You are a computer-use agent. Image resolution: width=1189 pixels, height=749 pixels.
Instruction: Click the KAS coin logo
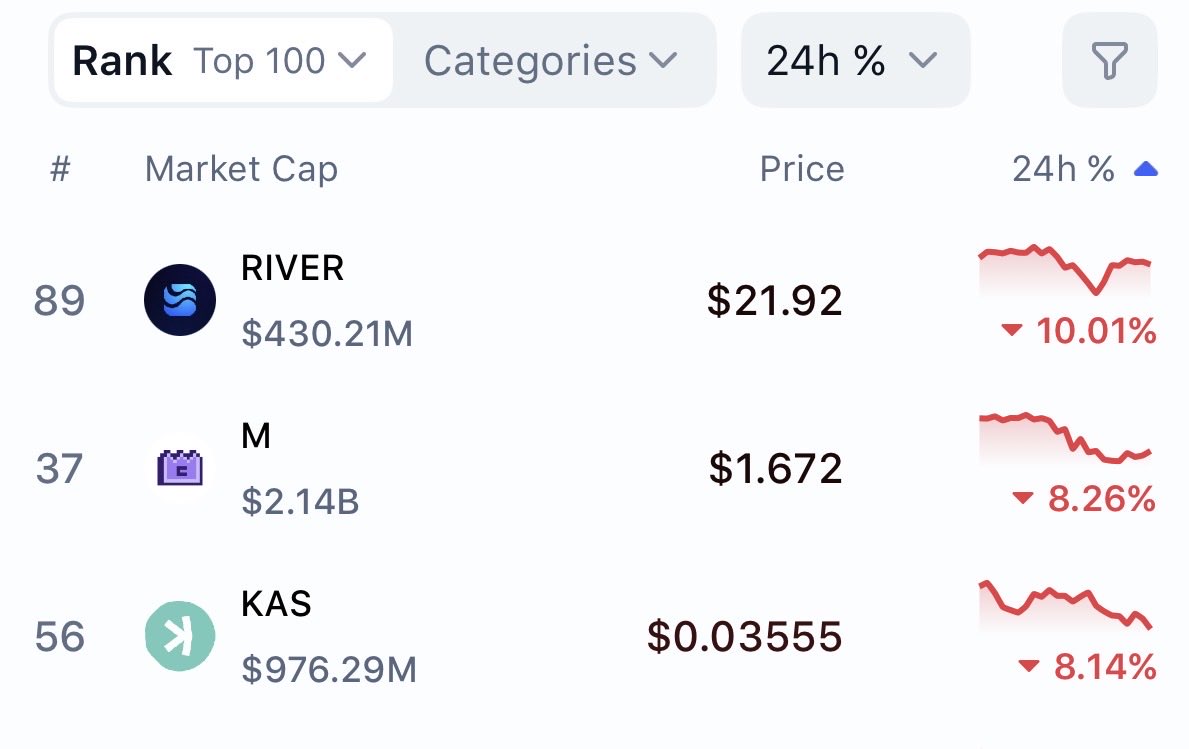(x=180, y=636)
